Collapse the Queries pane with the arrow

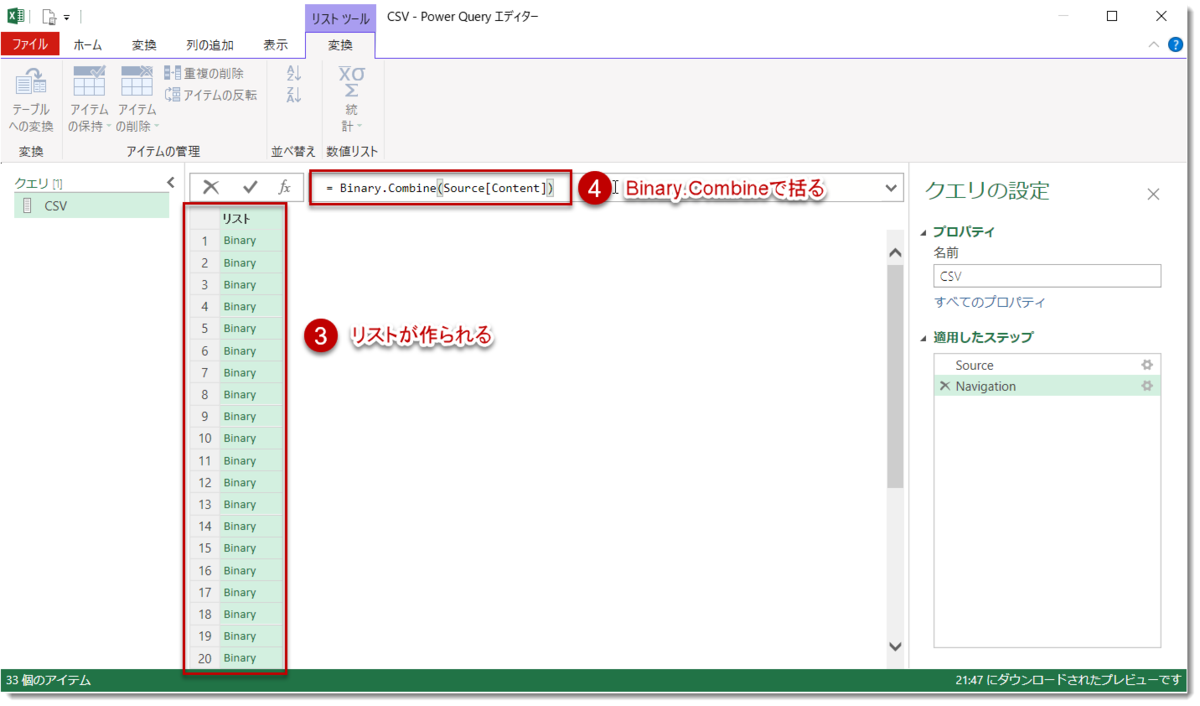click(171, 182)
